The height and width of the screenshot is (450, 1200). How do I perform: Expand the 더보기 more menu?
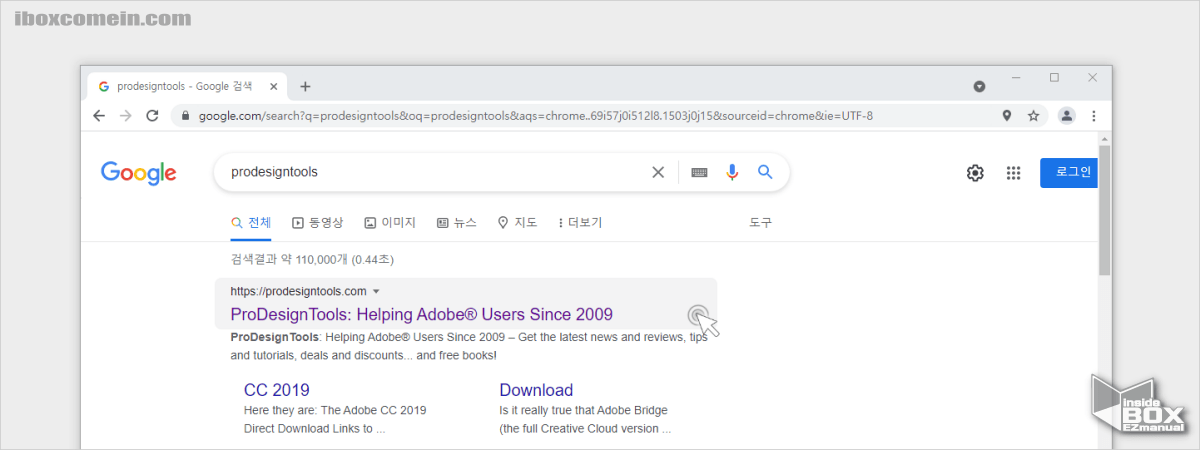[580, 222]
